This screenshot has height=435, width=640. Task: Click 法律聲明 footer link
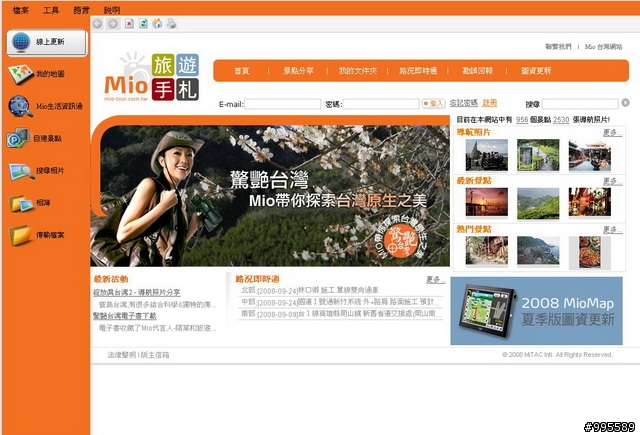coord(121,355)
